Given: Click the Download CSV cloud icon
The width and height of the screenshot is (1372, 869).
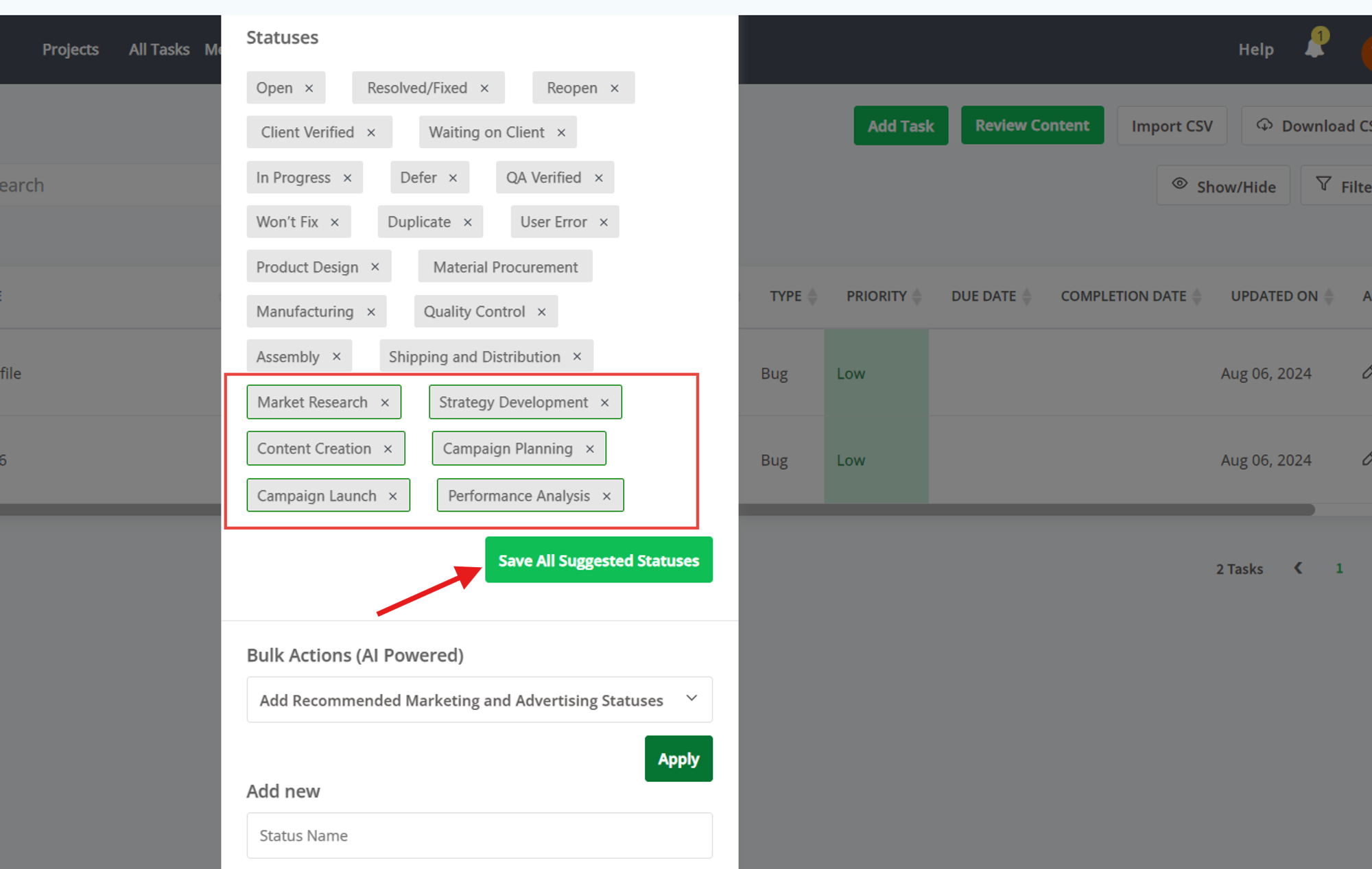Looking at the screenshot, I should coord(1264,126).
